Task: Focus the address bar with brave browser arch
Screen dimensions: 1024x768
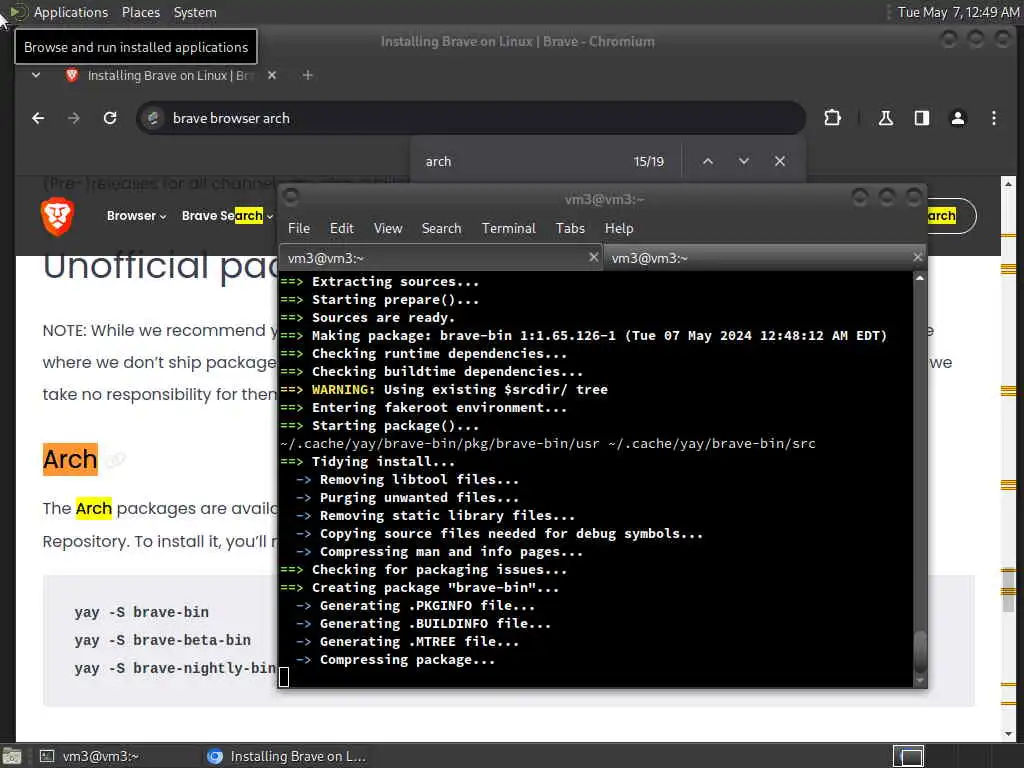Action: click(470, 118)
